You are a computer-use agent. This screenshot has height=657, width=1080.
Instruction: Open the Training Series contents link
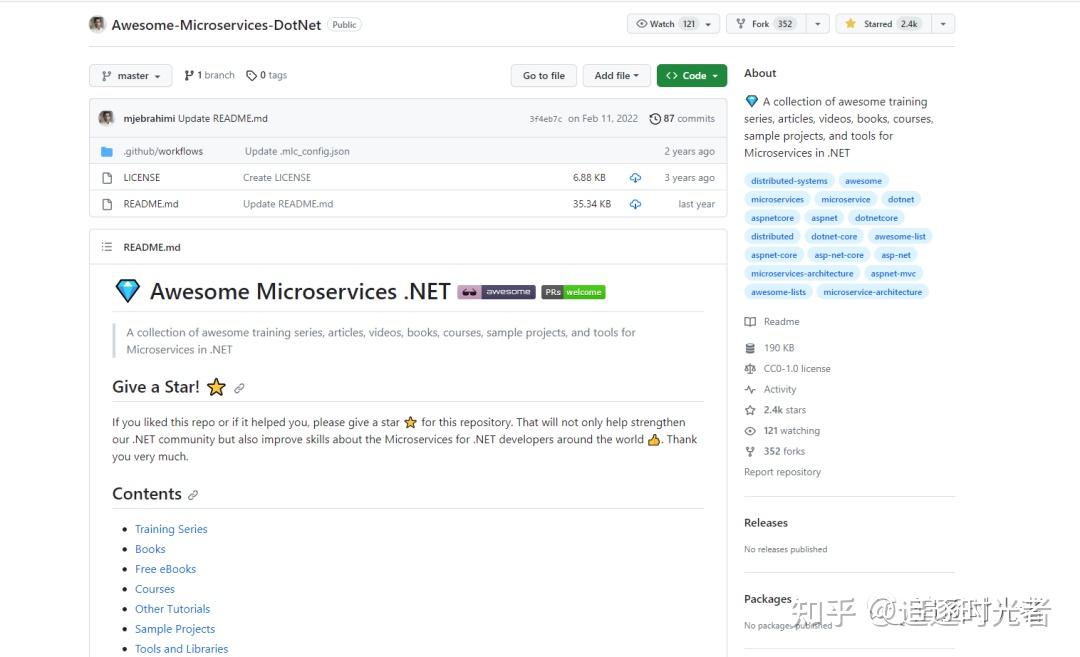point(171,529)
